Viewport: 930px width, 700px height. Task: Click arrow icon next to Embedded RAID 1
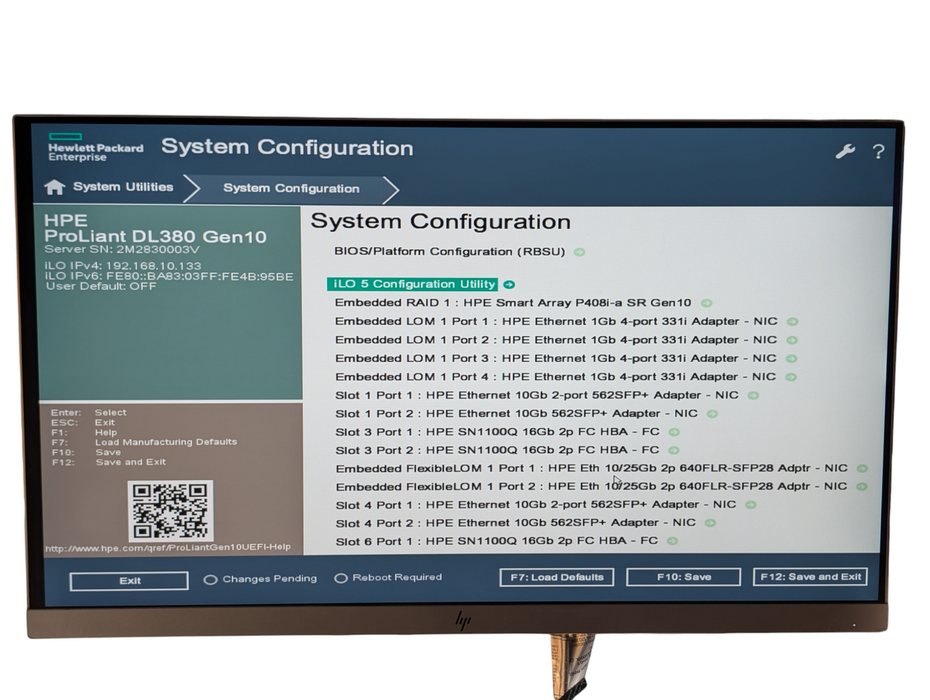coord(706,303)
